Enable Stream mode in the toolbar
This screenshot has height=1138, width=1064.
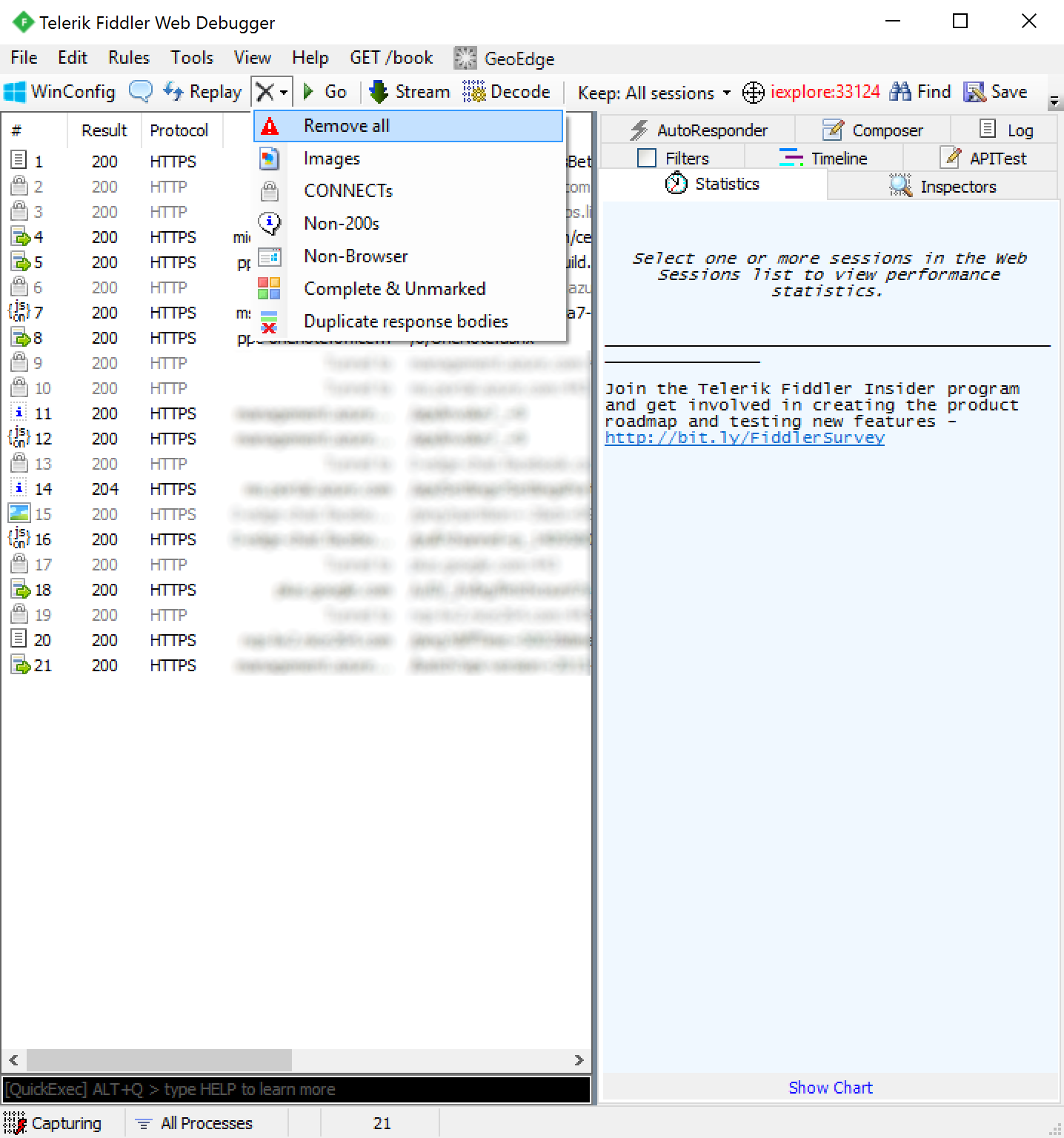click(x=410, y=92)
